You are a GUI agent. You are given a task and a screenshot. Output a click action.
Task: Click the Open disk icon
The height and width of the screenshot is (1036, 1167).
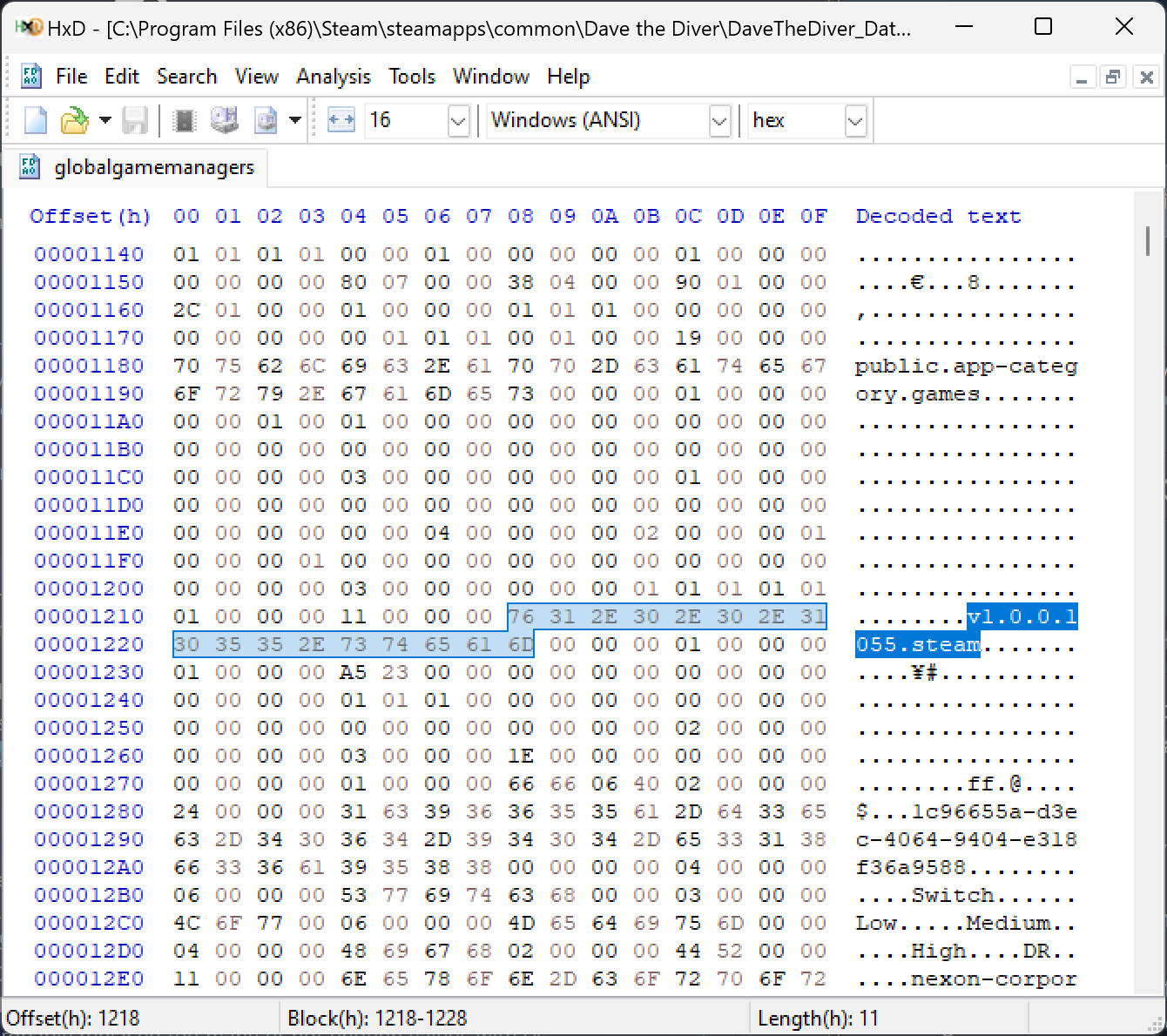coord(225,120)
